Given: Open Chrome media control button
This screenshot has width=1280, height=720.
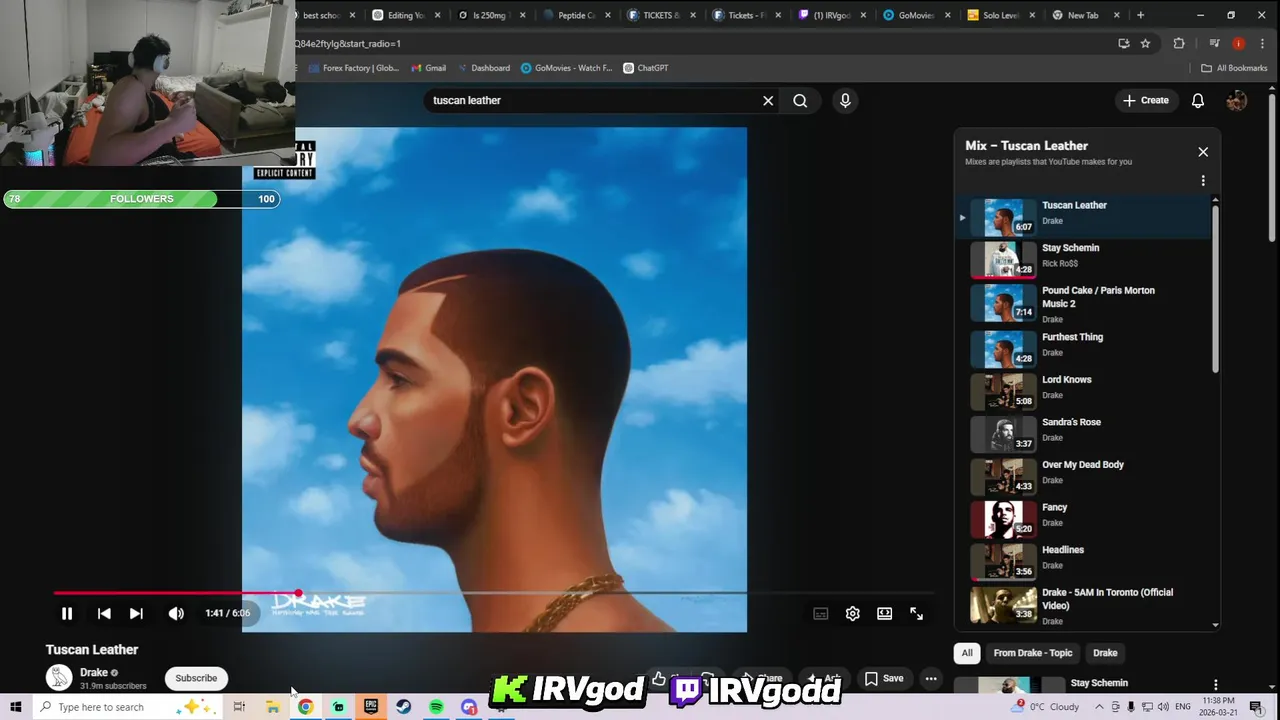Looking at the screenshot, I should coord(1214,43).
